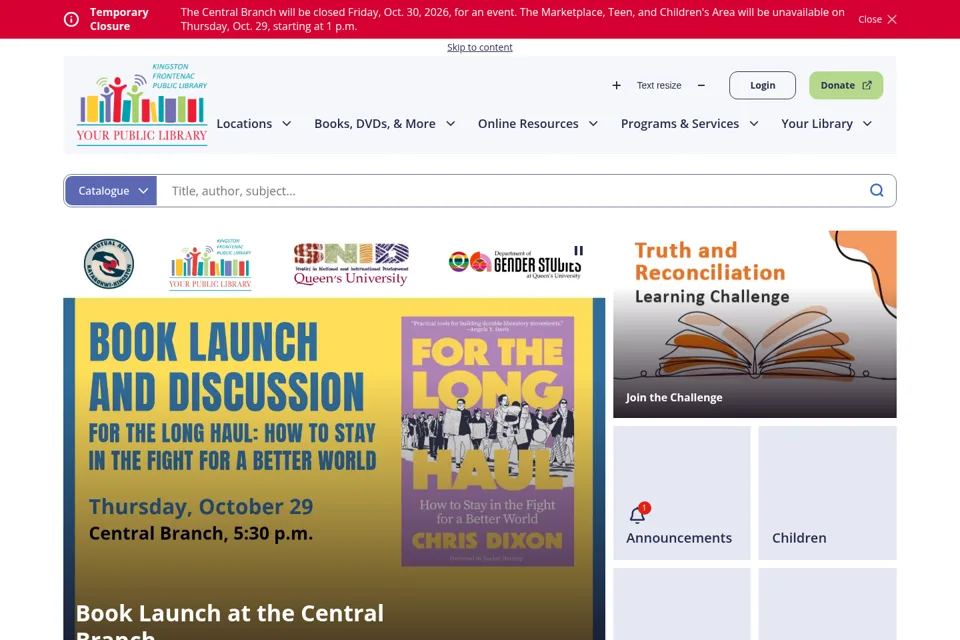Click the magnifying glass search icon
The height and width of the screenshot is (640, 960).
pos(877,190)
